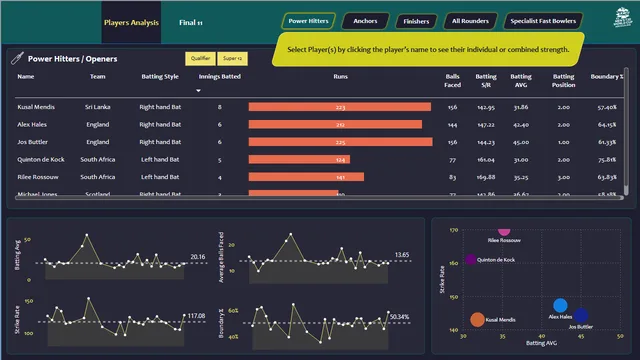Click the tournament logo in the top right corner
Screen dimensions: 640x360
click(x=622, y=18)
